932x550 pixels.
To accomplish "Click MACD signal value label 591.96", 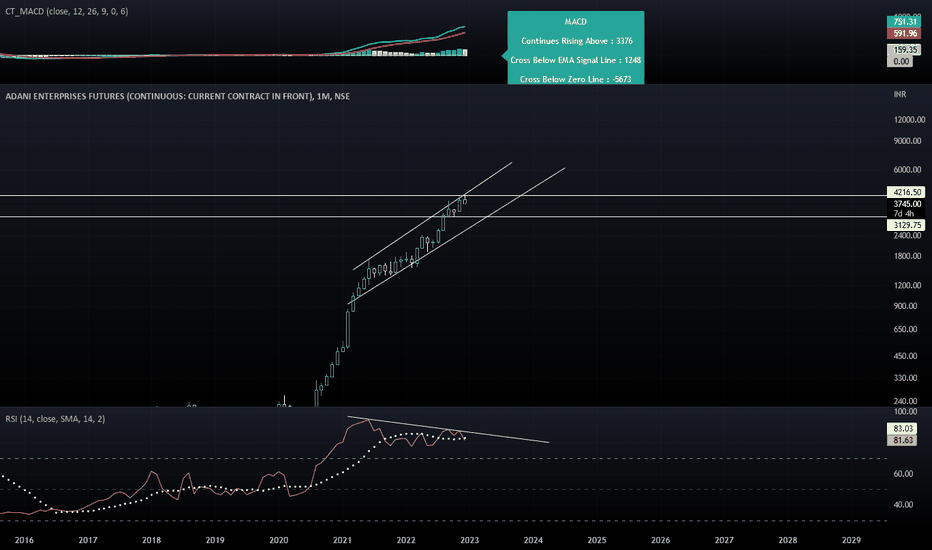I will pos(904,33).
